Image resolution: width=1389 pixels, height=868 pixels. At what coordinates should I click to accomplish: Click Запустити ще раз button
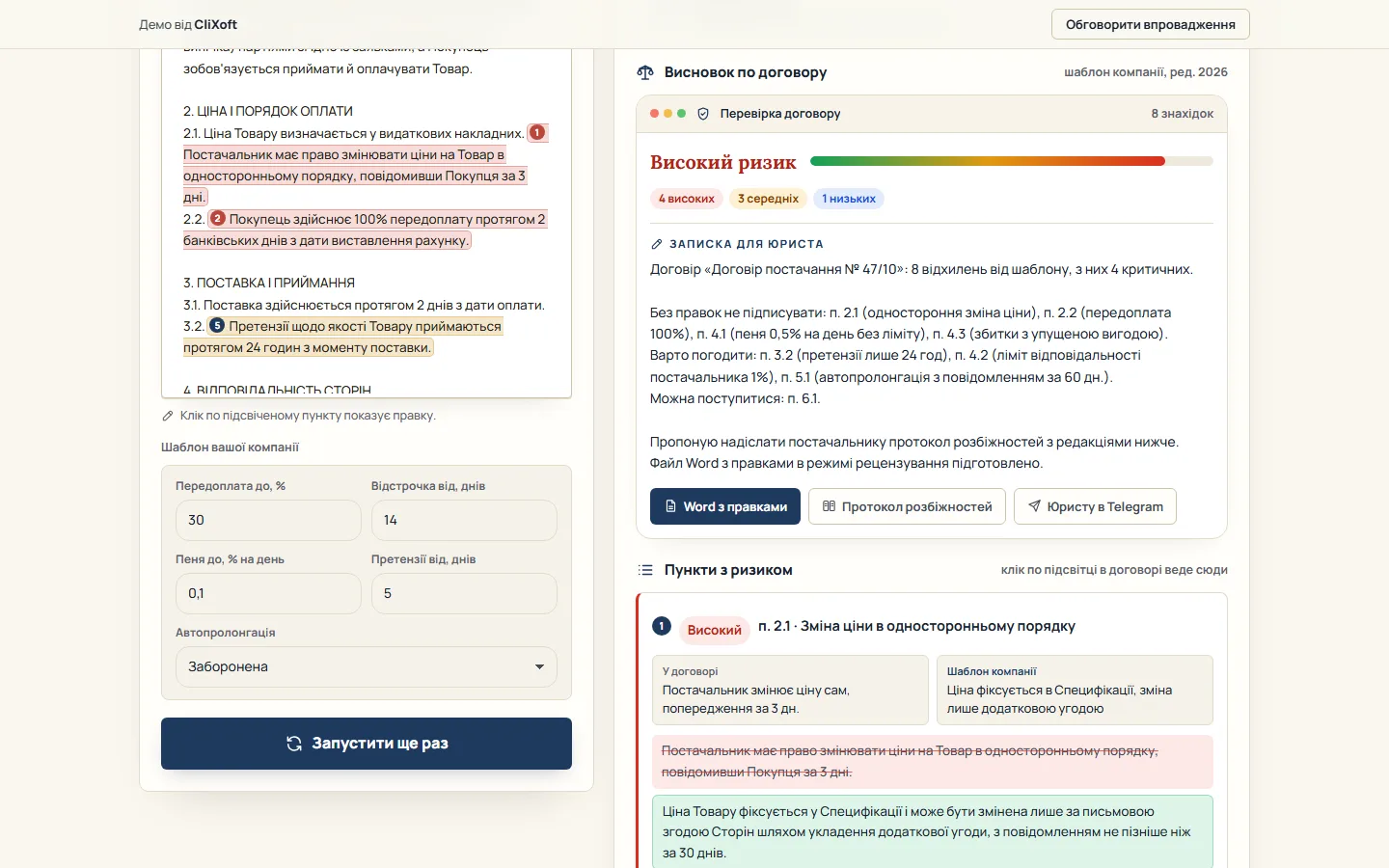(367, 744)
